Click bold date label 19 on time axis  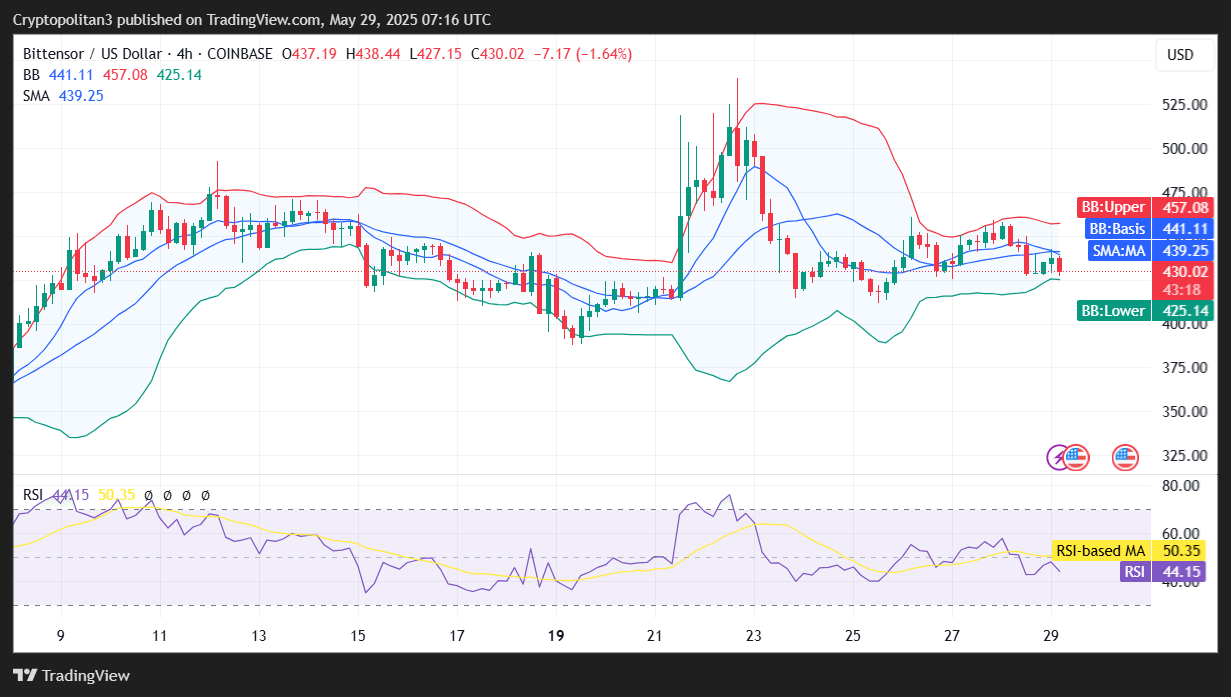click(x=556, y=635)
